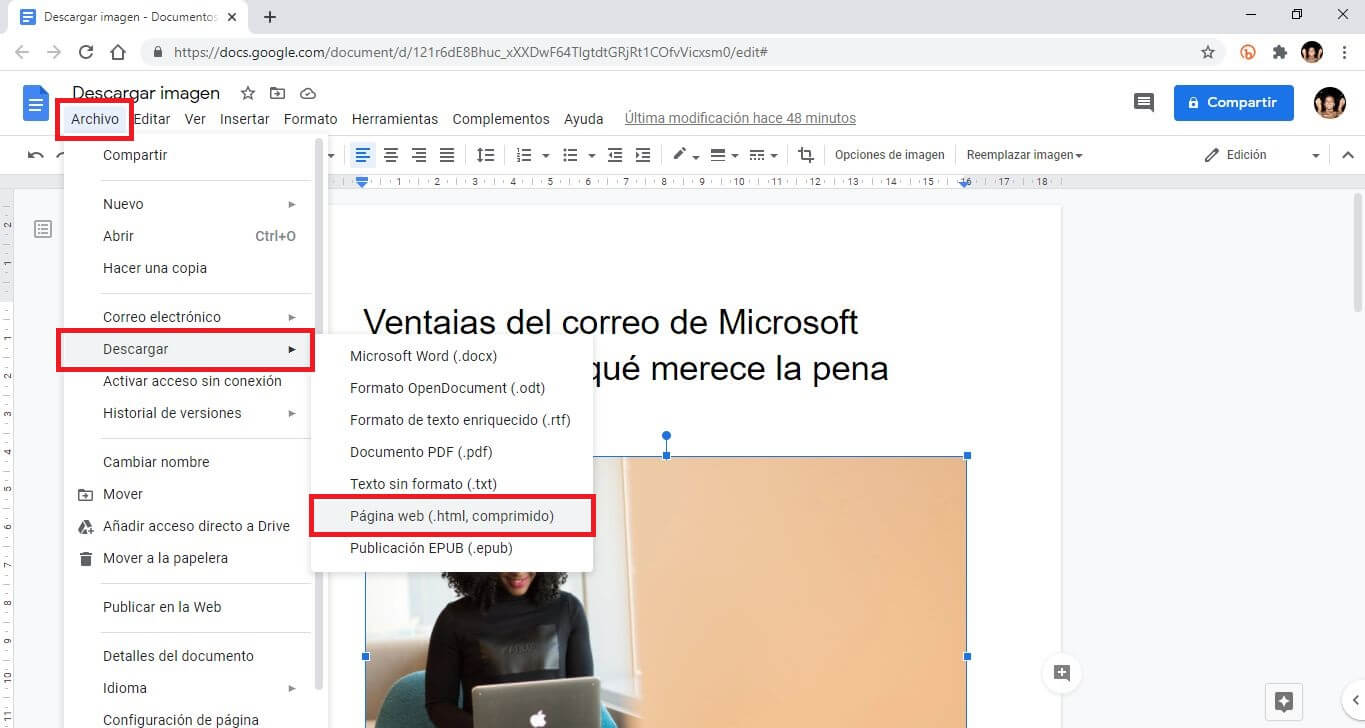Decrease indent
1365x728 pixels.
(x=615, y=155)
